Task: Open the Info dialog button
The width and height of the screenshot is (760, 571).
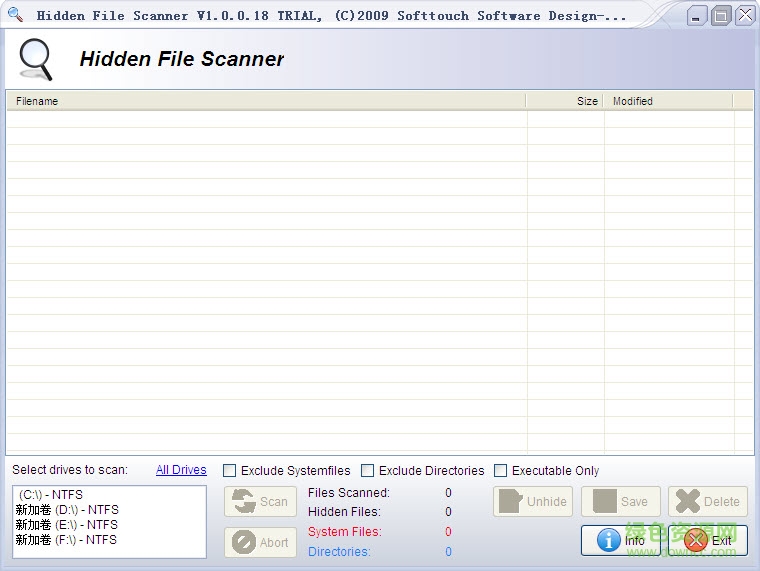Action: pyautogui.click(x=621, y=541)
